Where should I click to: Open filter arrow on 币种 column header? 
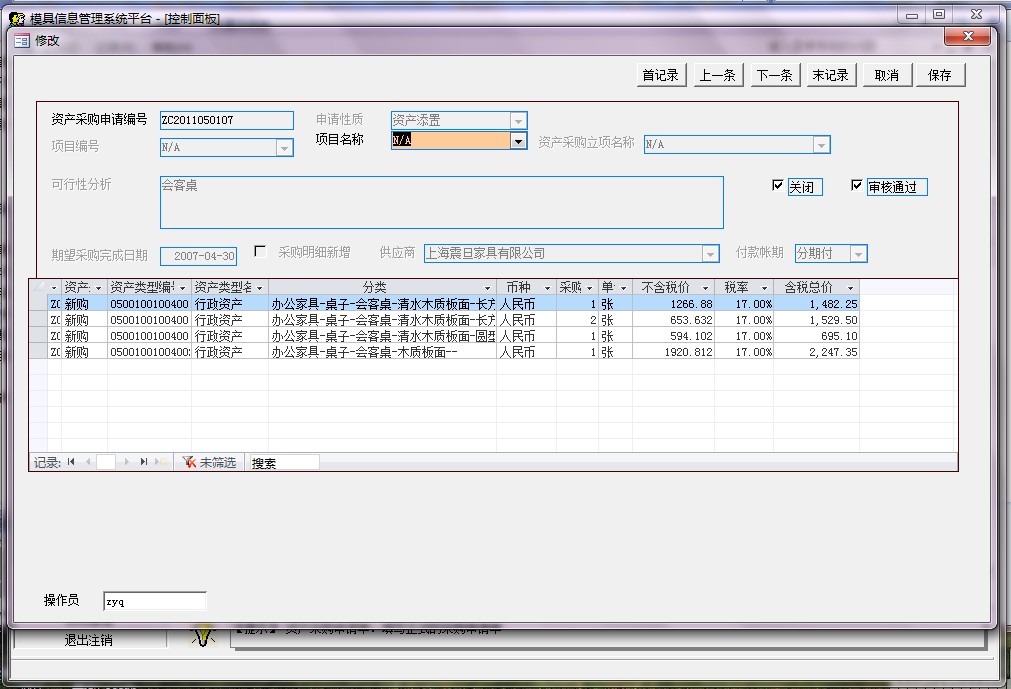pos(547,288)
